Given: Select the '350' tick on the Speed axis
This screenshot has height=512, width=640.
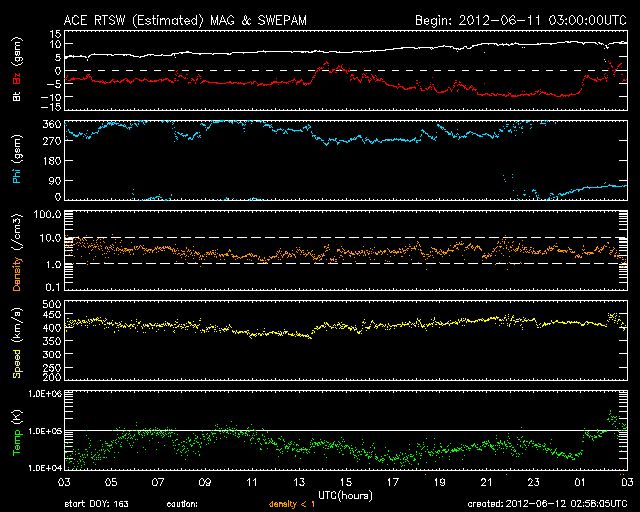Looking at the screenshot, I should [x=51, y=341].
